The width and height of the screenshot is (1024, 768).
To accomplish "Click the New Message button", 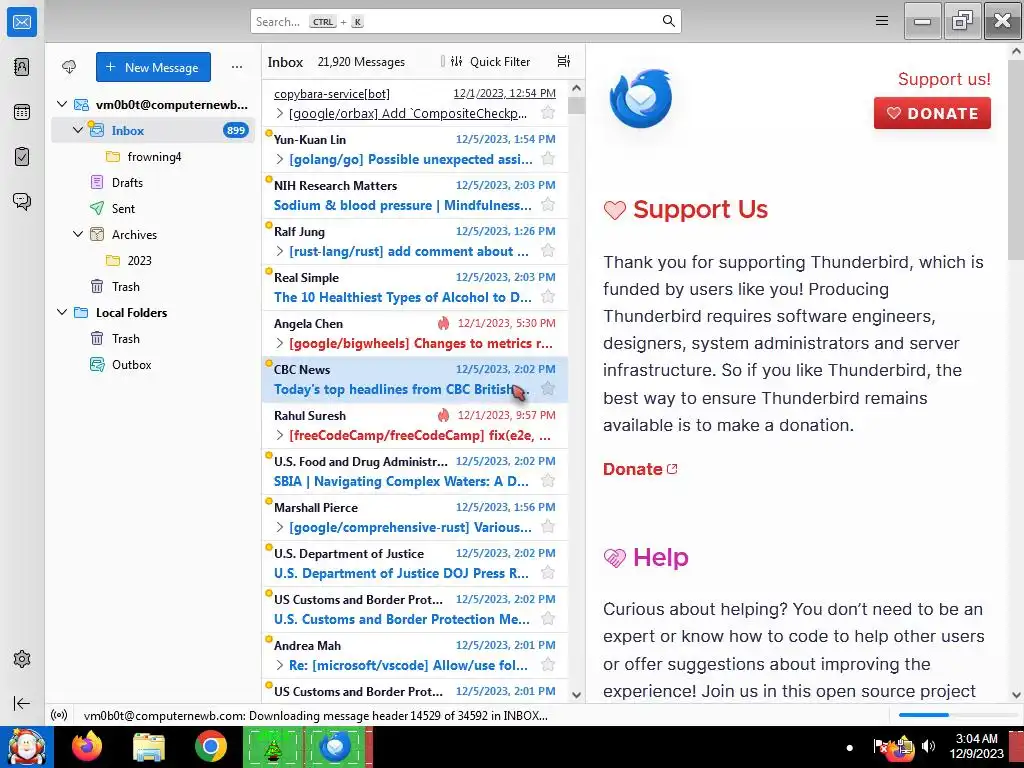I will pos(153,67).
